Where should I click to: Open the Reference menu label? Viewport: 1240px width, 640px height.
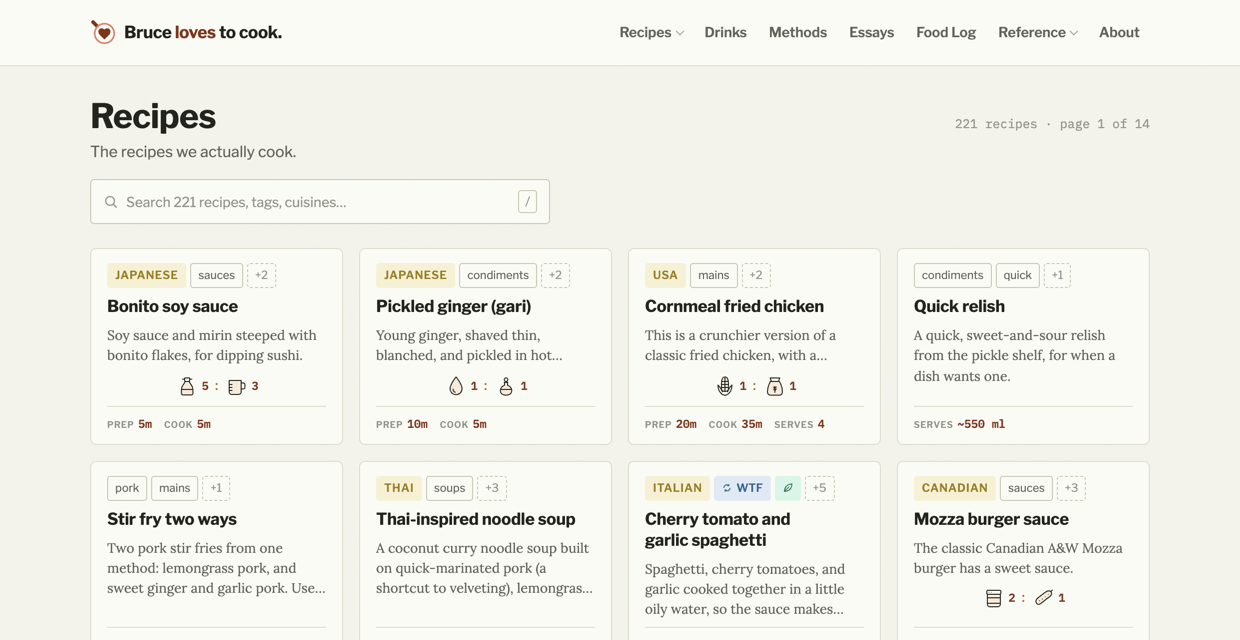click(1031, 32)
